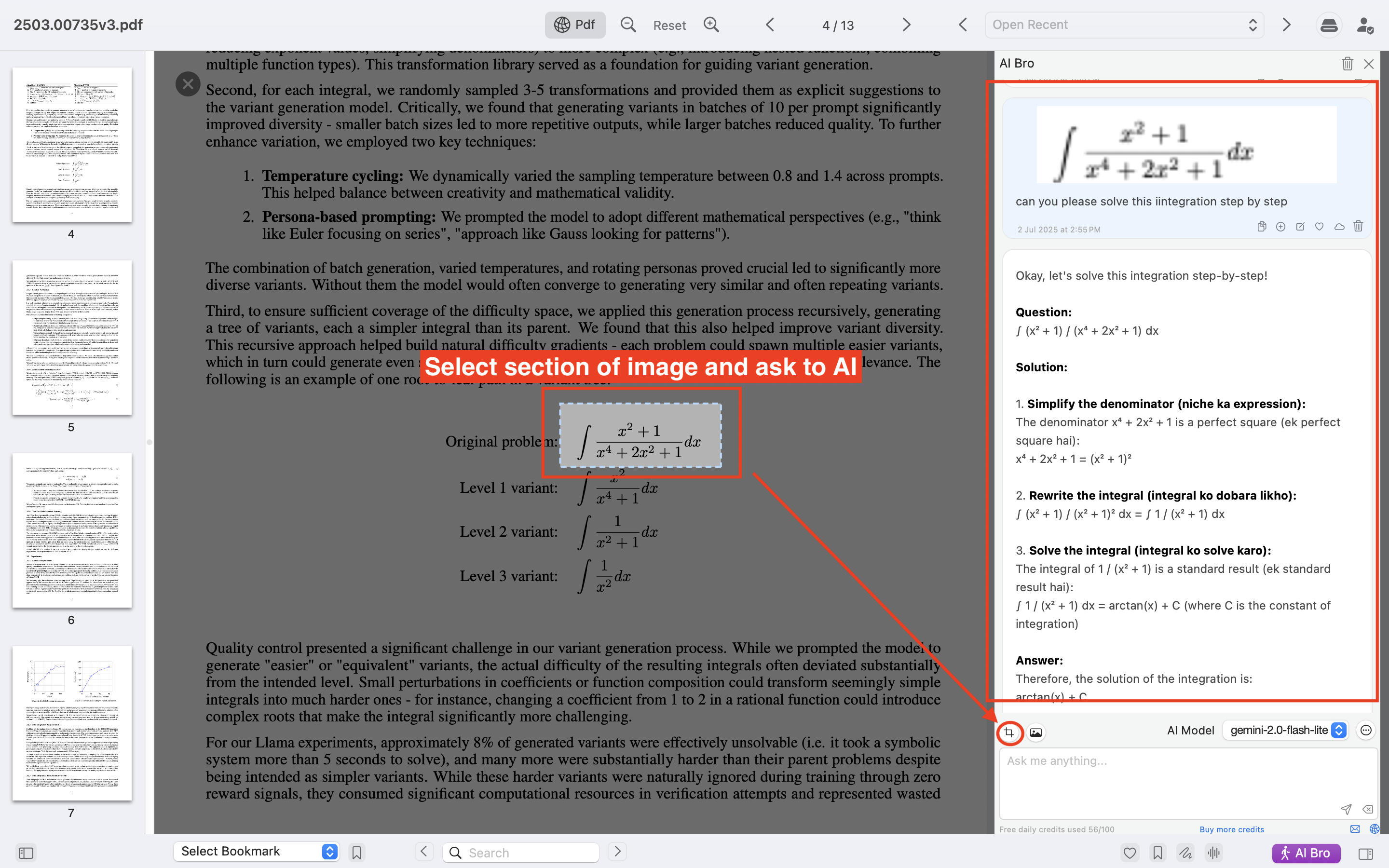Select page 6 thumbnail
The height and width of the screenshot is (868, 1389).
click(x=72, y=530)
